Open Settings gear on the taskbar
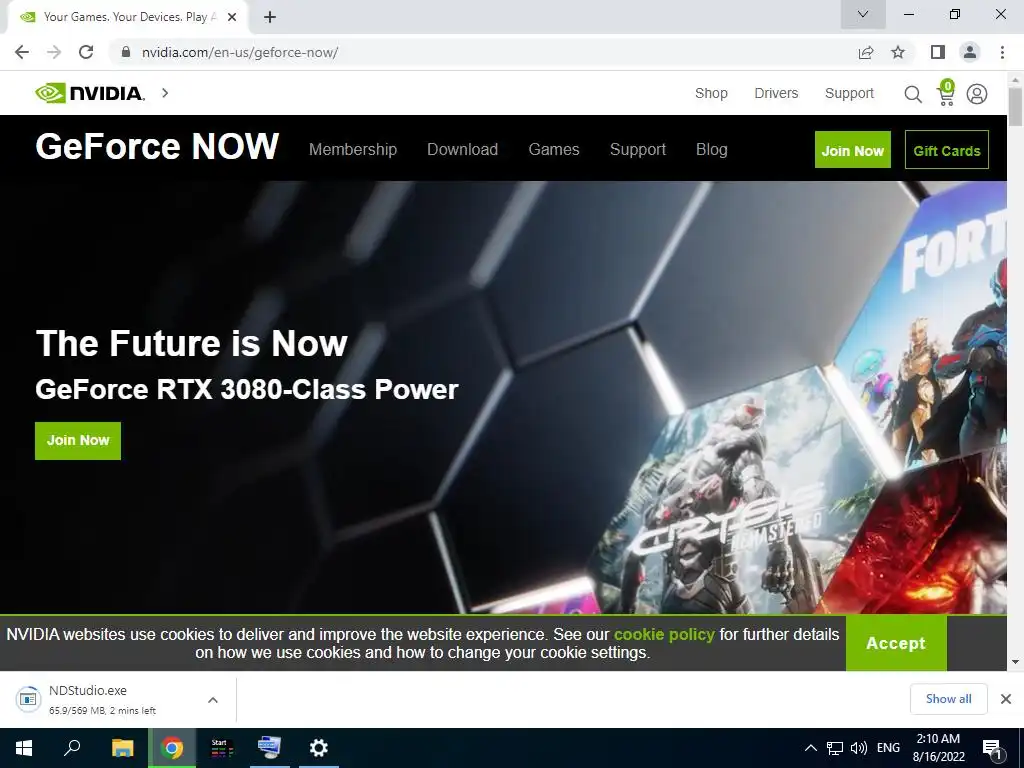This screenshot has width=1024, height=768. (319, 748)
